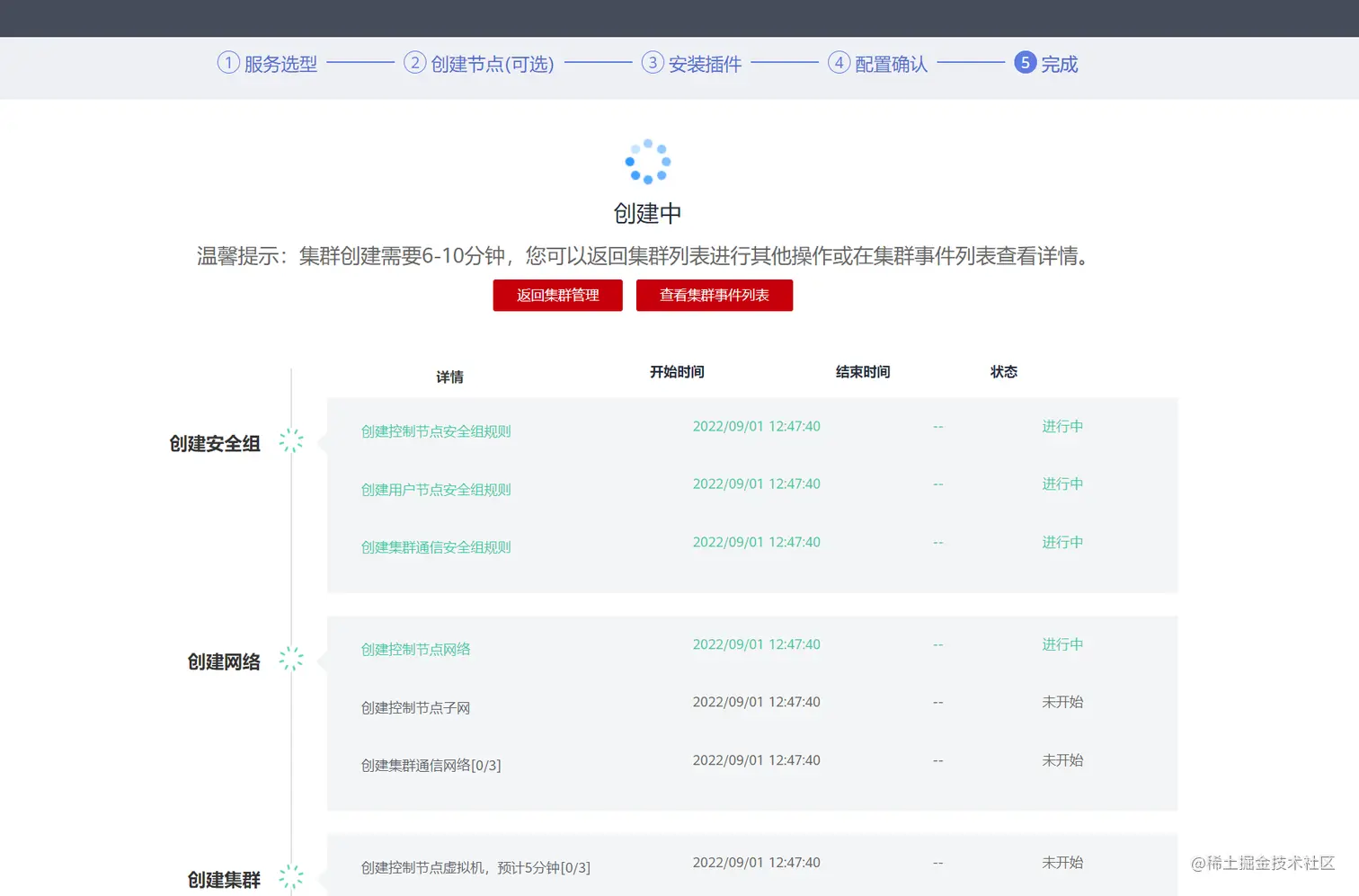Click the 创建中 status heading
Image resolution: width=1359 pixels, height=896 pixels.
click(647, 214)
